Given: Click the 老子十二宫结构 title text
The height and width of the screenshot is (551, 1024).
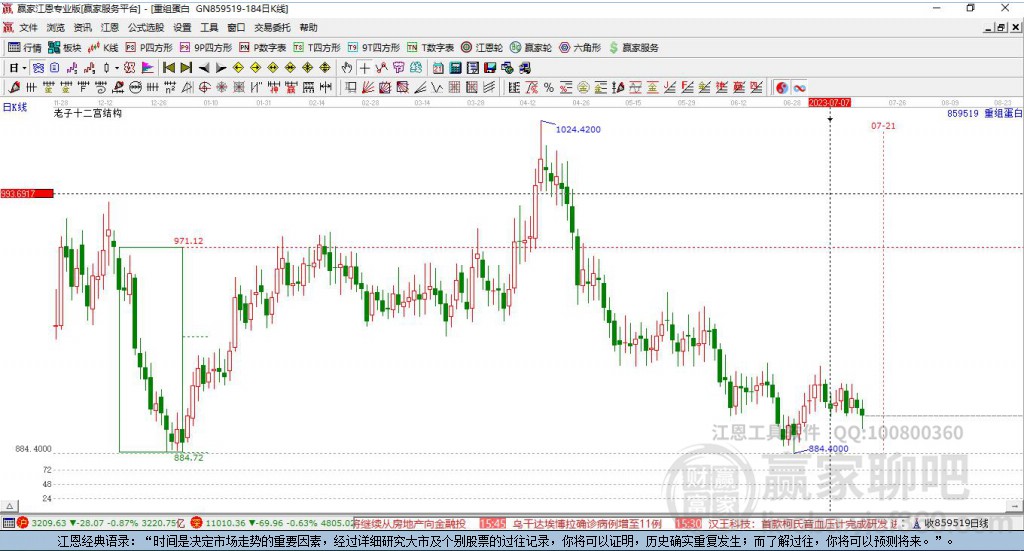Looking at the screenshot, I should (88, 113).
